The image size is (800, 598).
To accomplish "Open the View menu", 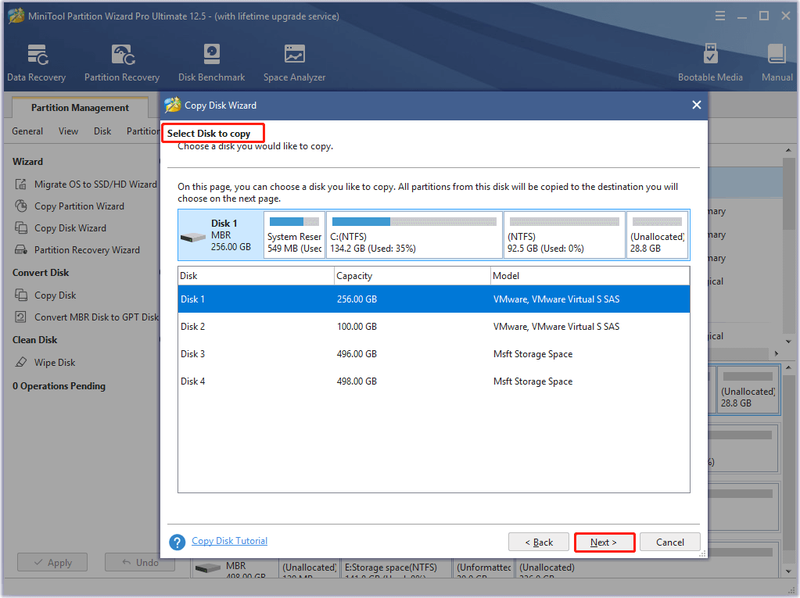I will (x=68, y=131).
